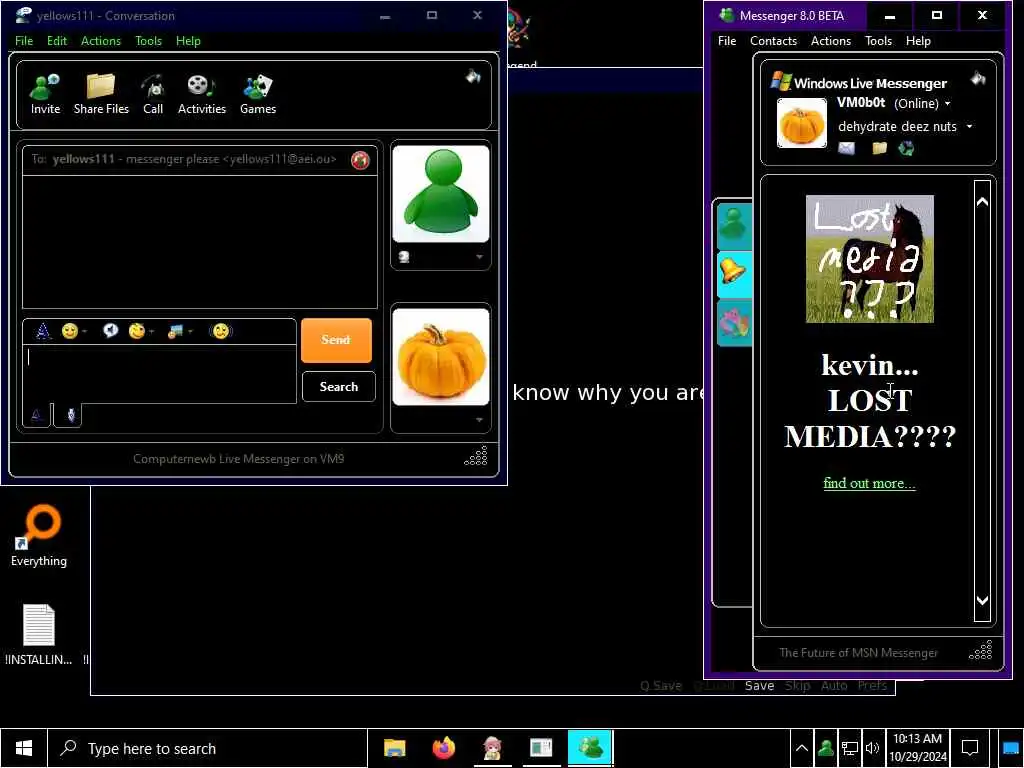Screen dimensions: 1024x768
Task: Open the font formatting icon above message box
Action: coord(43,331)
